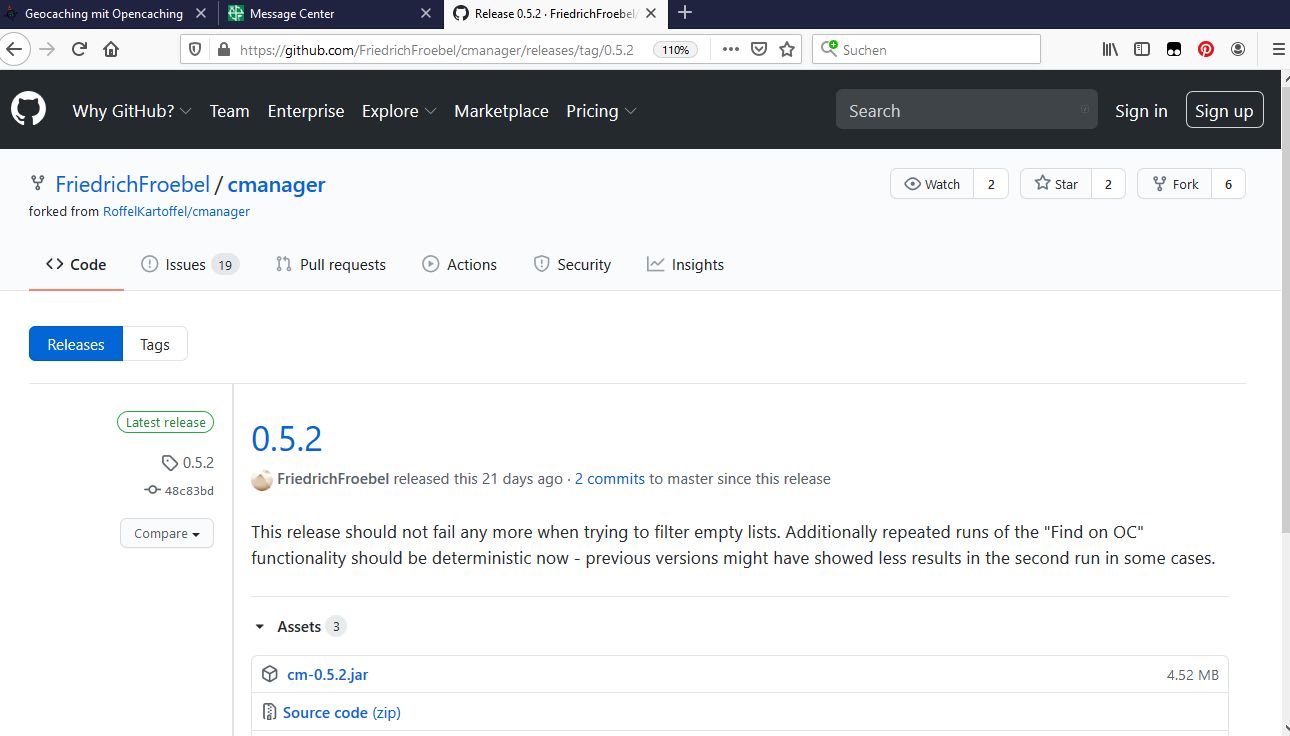The height and width of the screenshot is (736, 1290).
Task: Switch to Geocaching mit Opencaching tab
Action: [x=104, y=14]
